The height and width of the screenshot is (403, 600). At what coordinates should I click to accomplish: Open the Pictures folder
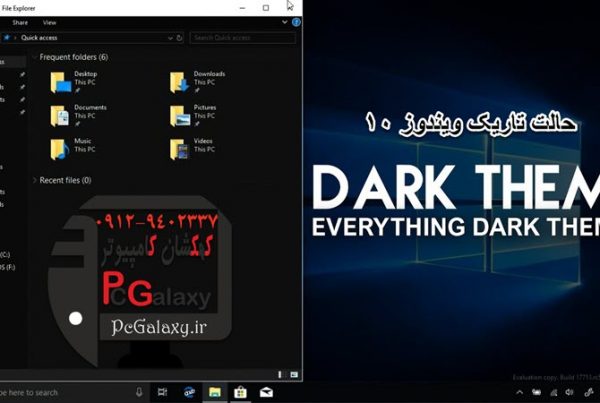click(193, 115)
